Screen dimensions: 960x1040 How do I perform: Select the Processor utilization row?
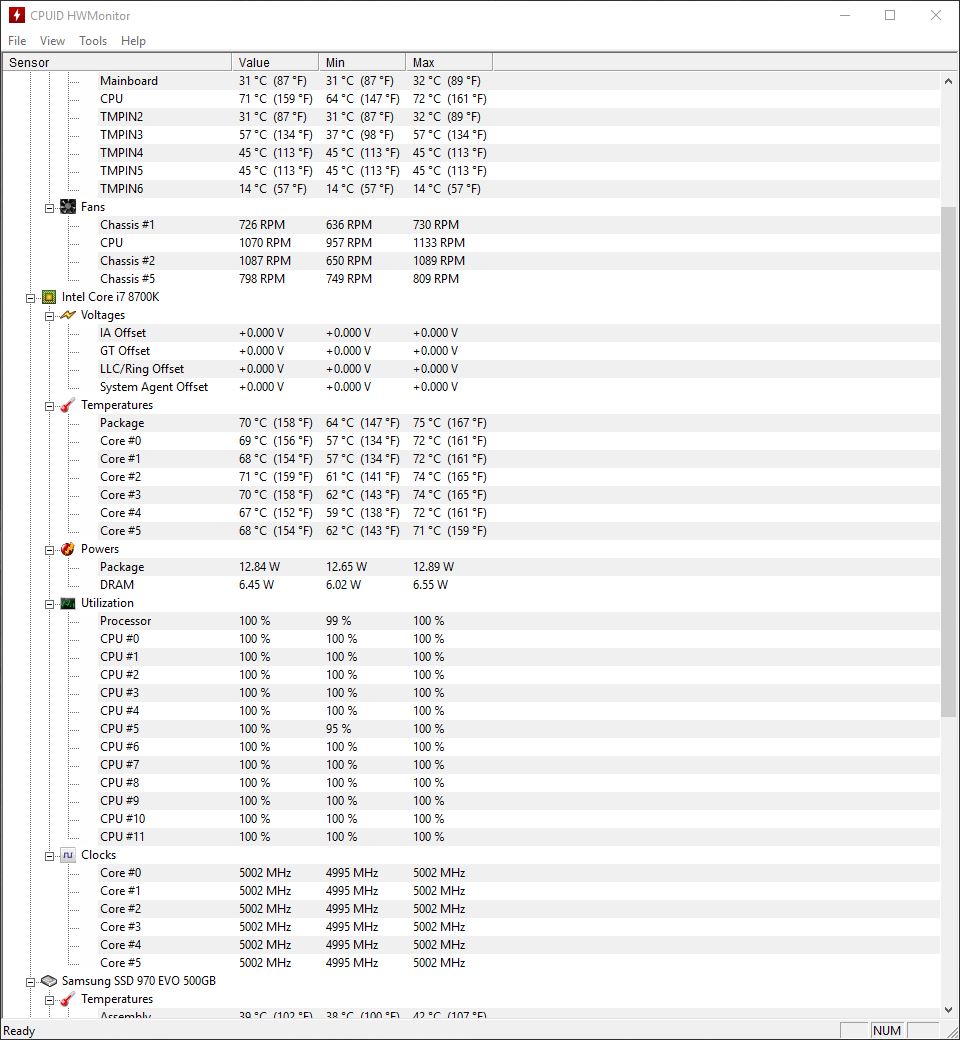pyautogui.click(x=519, y=621)
